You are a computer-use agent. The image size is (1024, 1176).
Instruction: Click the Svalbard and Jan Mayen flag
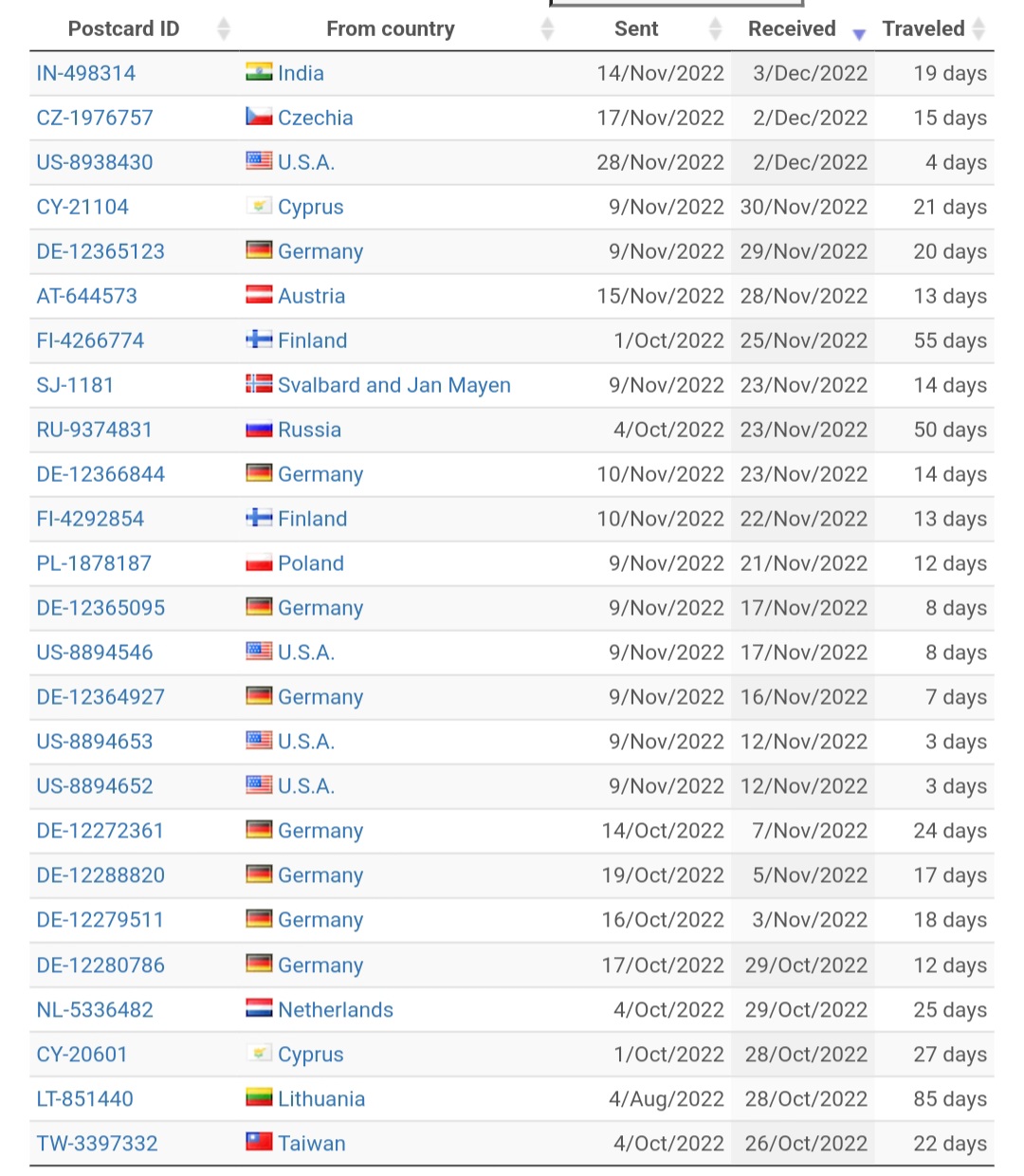(259, 384)
